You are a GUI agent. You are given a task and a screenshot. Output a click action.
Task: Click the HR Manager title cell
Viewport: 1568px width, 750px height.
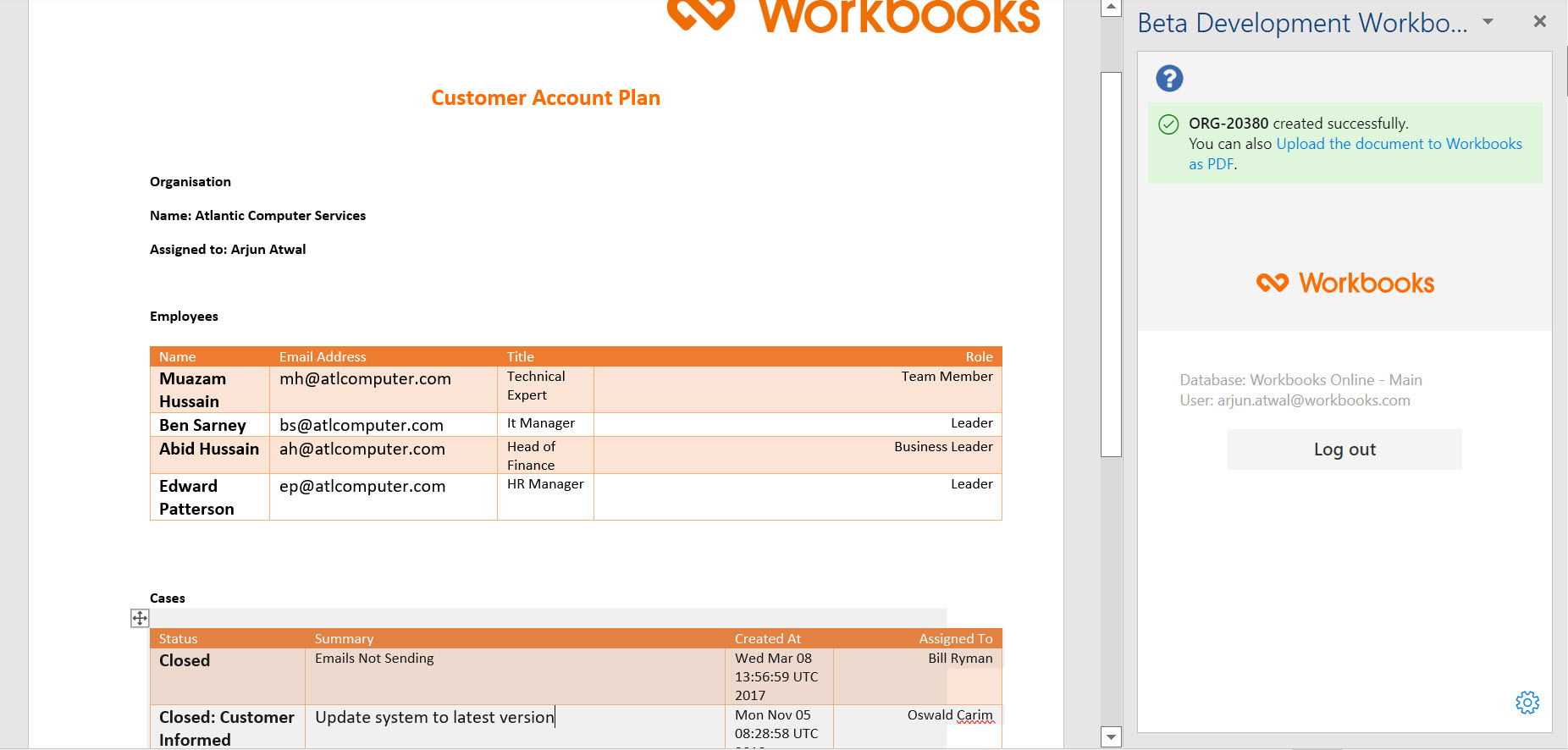[x=545, y=497]
